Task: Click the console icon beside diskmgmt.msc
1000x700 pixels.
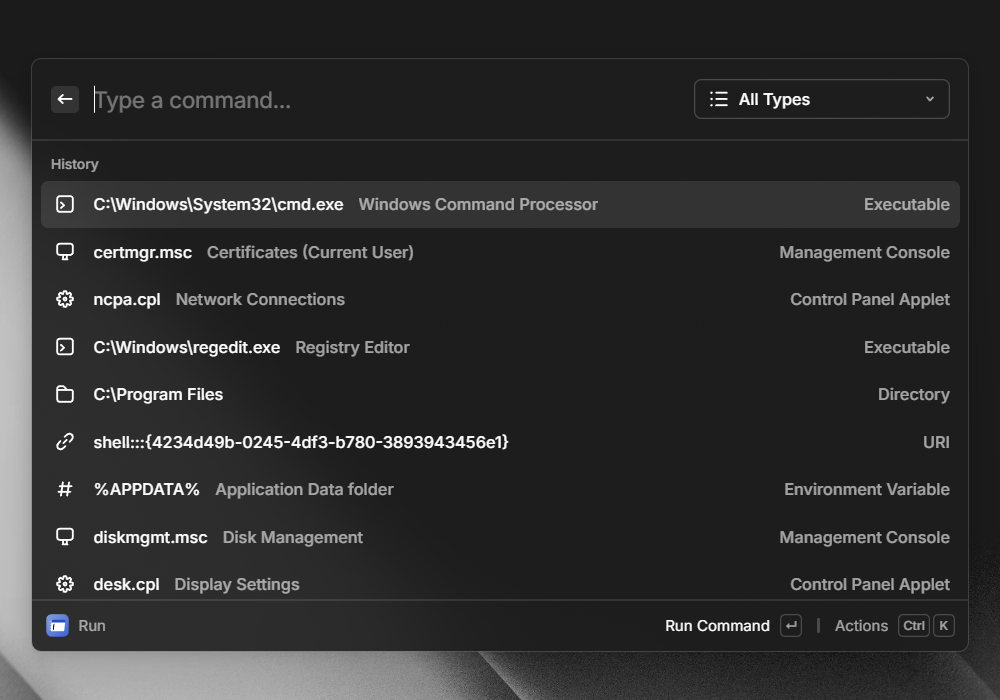Action: [x=65, y=537]
